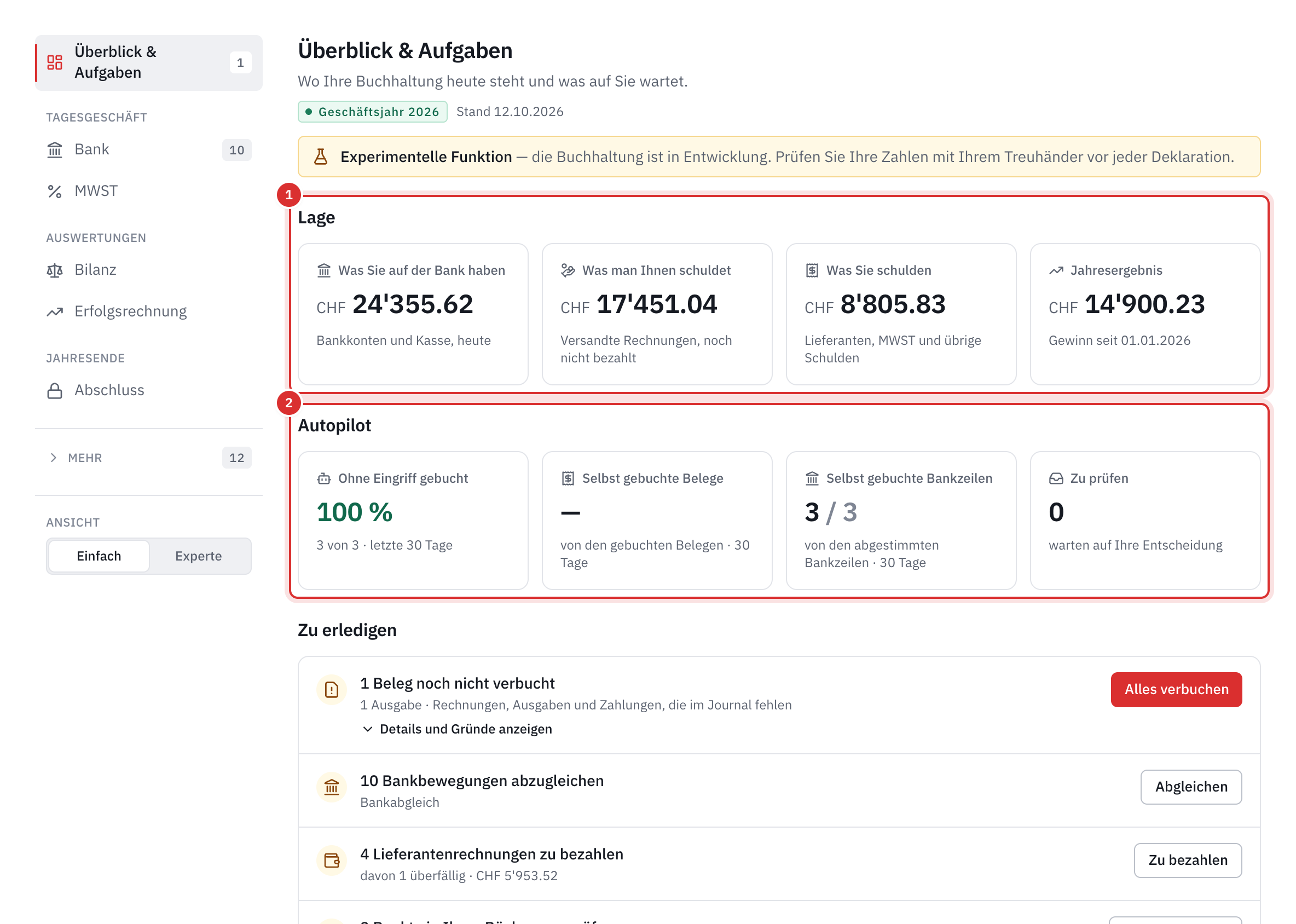
Task: Click warning document icon beside 'Beleg noch nicht verbucht'
Action: 332,690
